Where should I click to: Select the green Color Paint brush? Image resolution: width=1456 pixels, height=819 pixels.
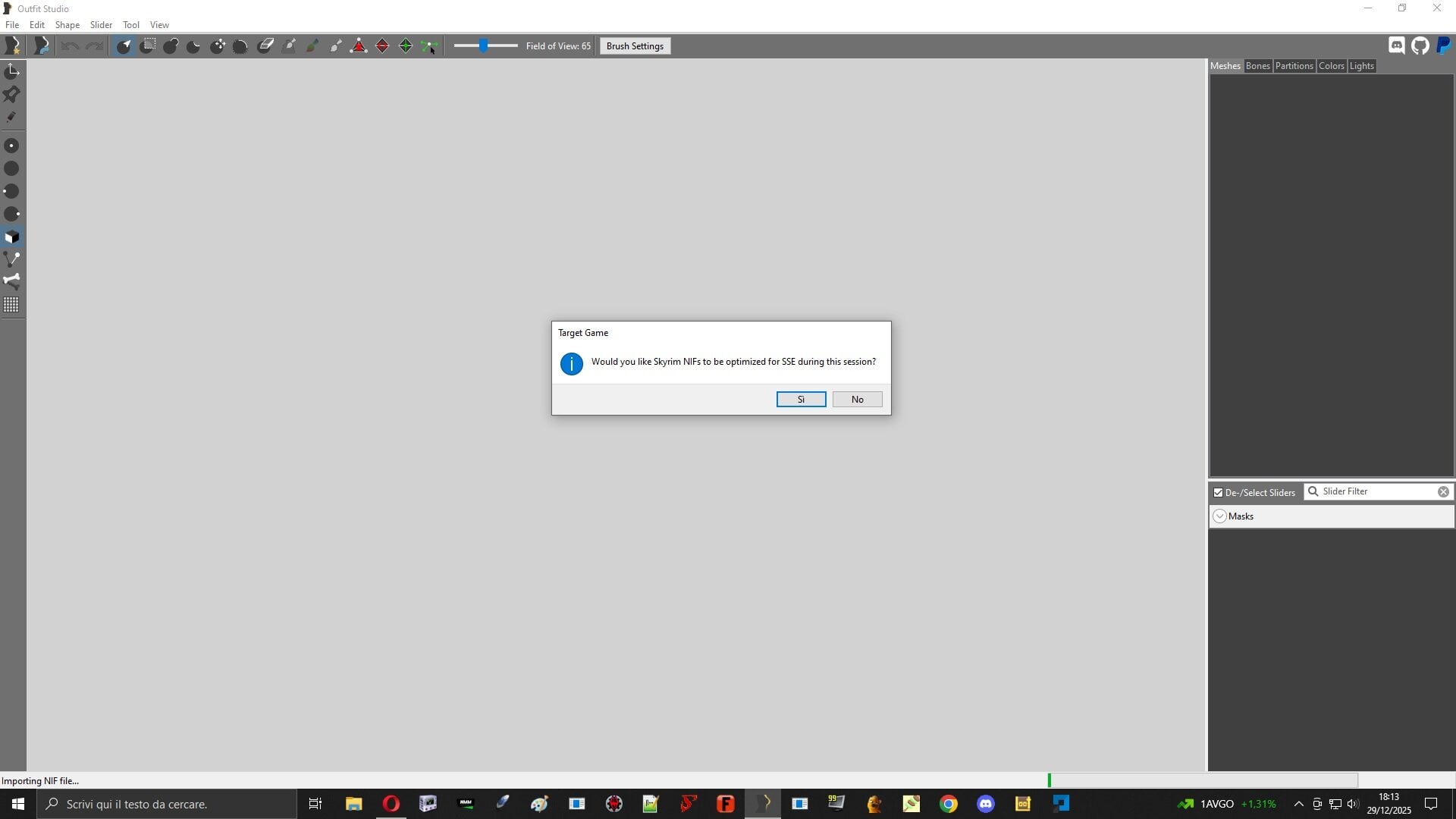(x=312, y=46)
